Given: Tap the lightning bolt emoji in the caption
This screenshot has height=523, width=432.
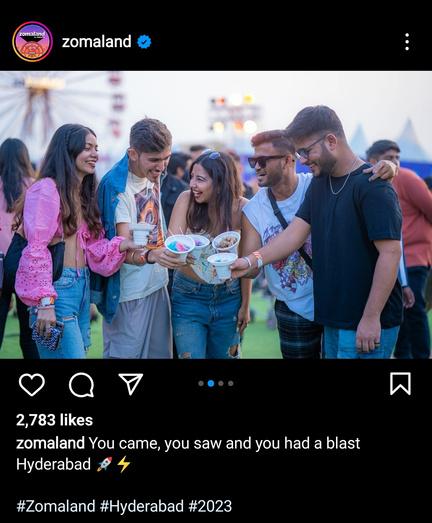Looking at the screenshot, I should [x=123, y=464].
